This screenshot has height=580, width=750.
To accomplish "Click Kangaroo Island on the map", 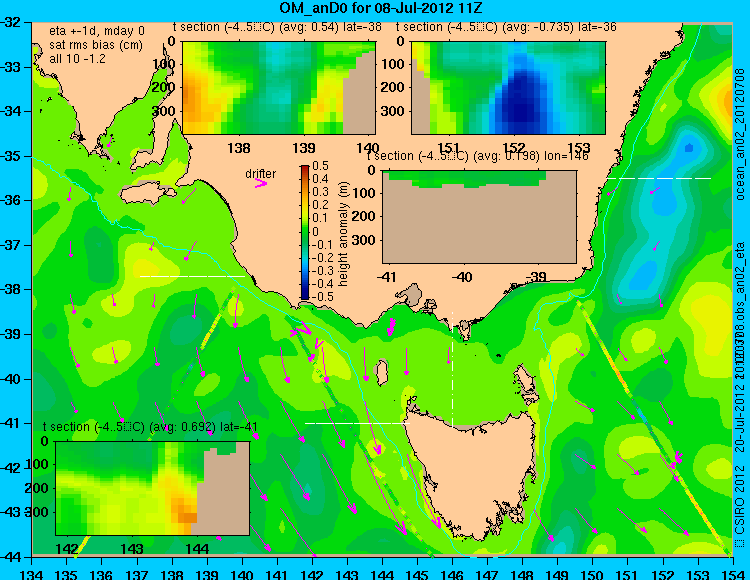I will 148,193.
